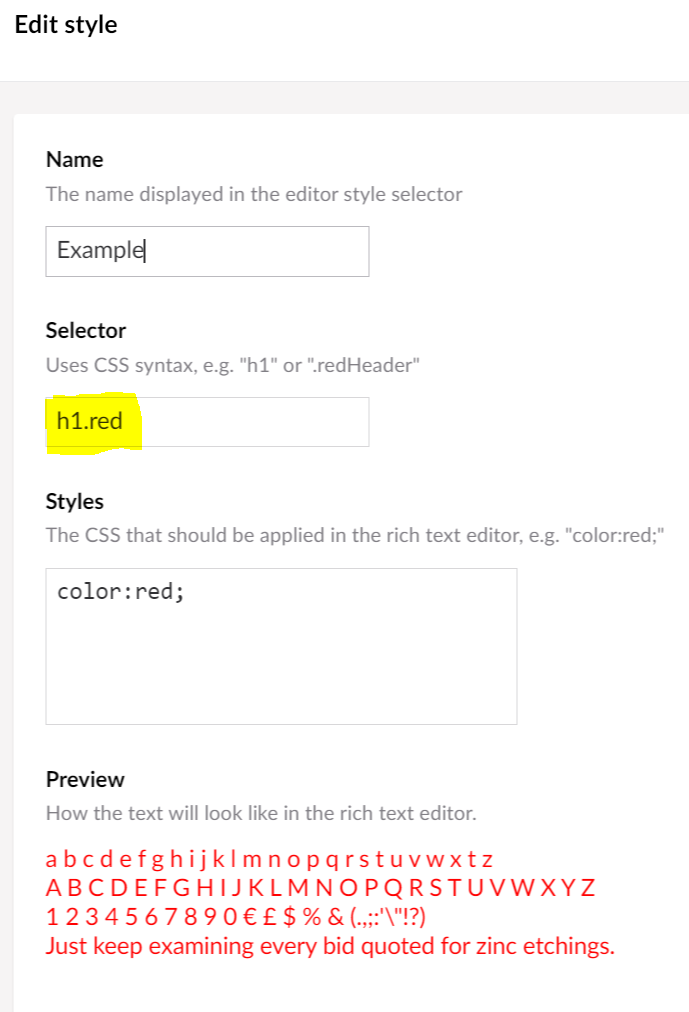
Task: Click the 'Selector' field label
Action: [x=82, y=330]
